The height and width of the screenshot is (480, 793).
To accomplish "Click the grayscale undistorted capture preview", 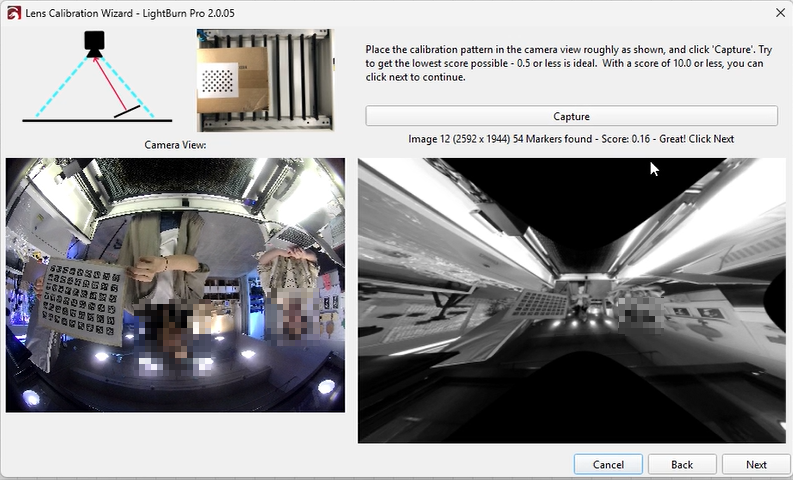I will coord(571,300).
